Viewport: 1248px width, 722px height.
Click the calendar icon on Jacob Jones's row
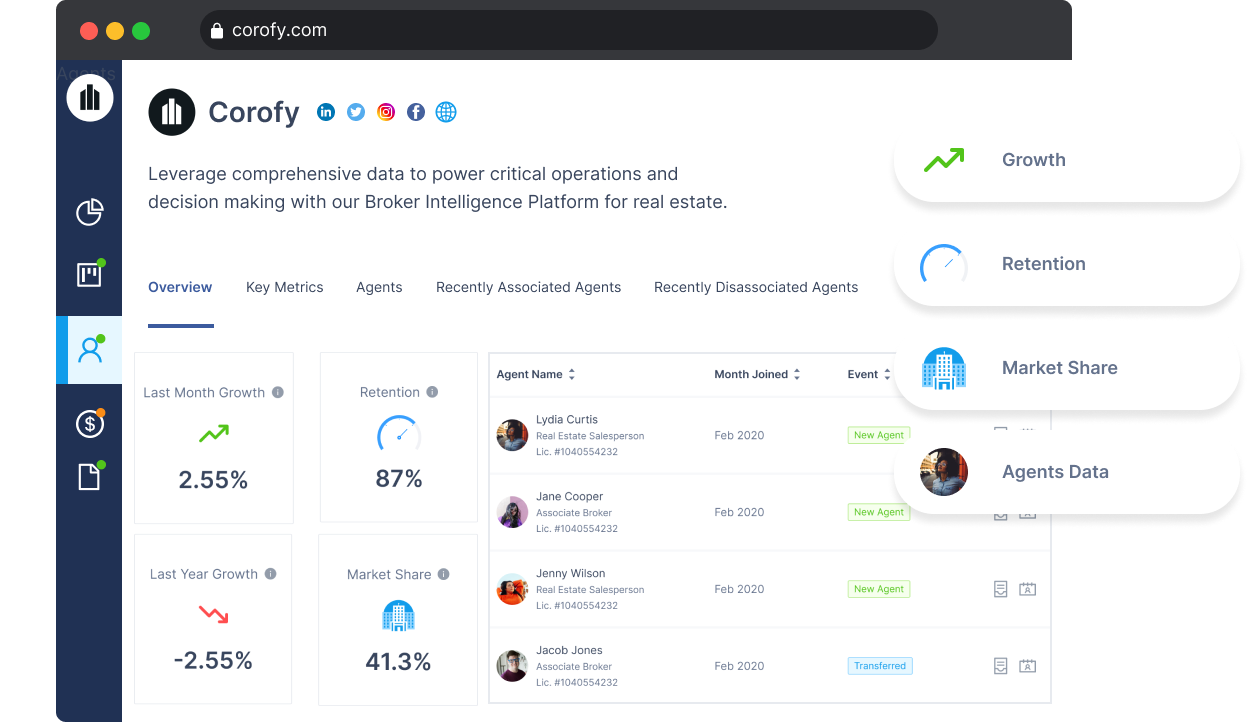pos(1027,665)
